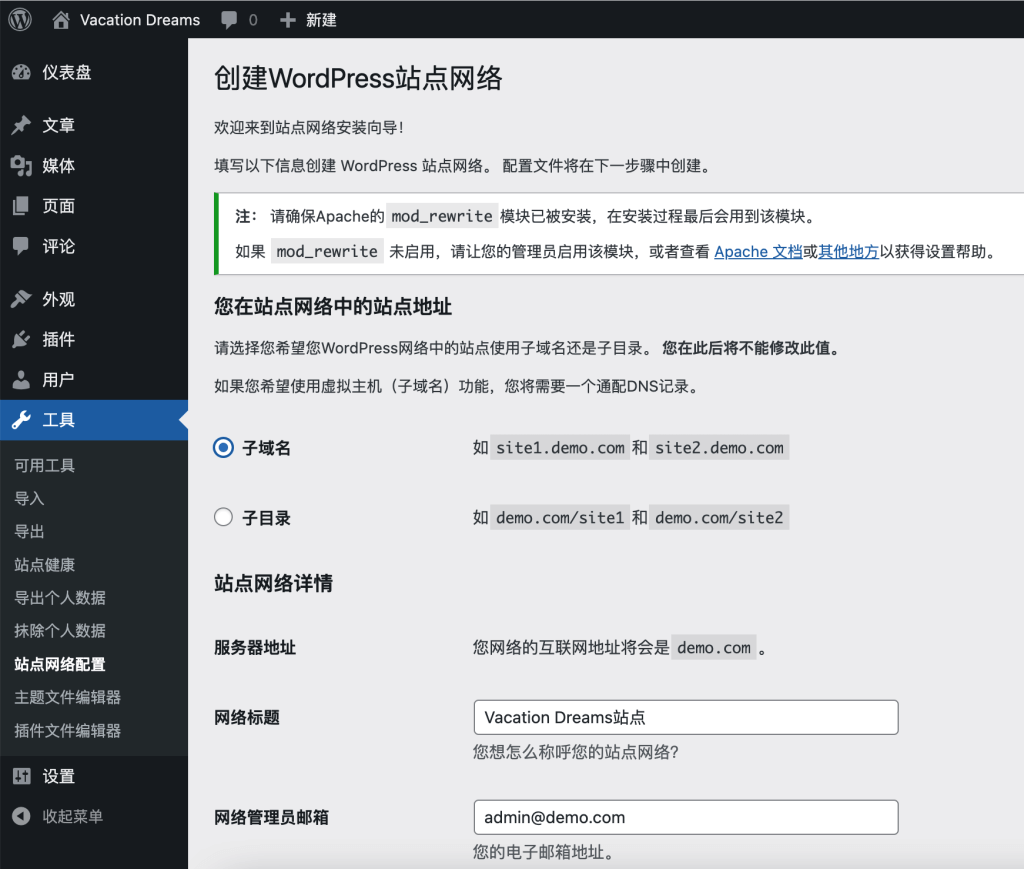Image resolution: width=1024 pixels, height=869 pixels.
Task: Click the 插件 plug icon
Action: [x=21, y=340]
